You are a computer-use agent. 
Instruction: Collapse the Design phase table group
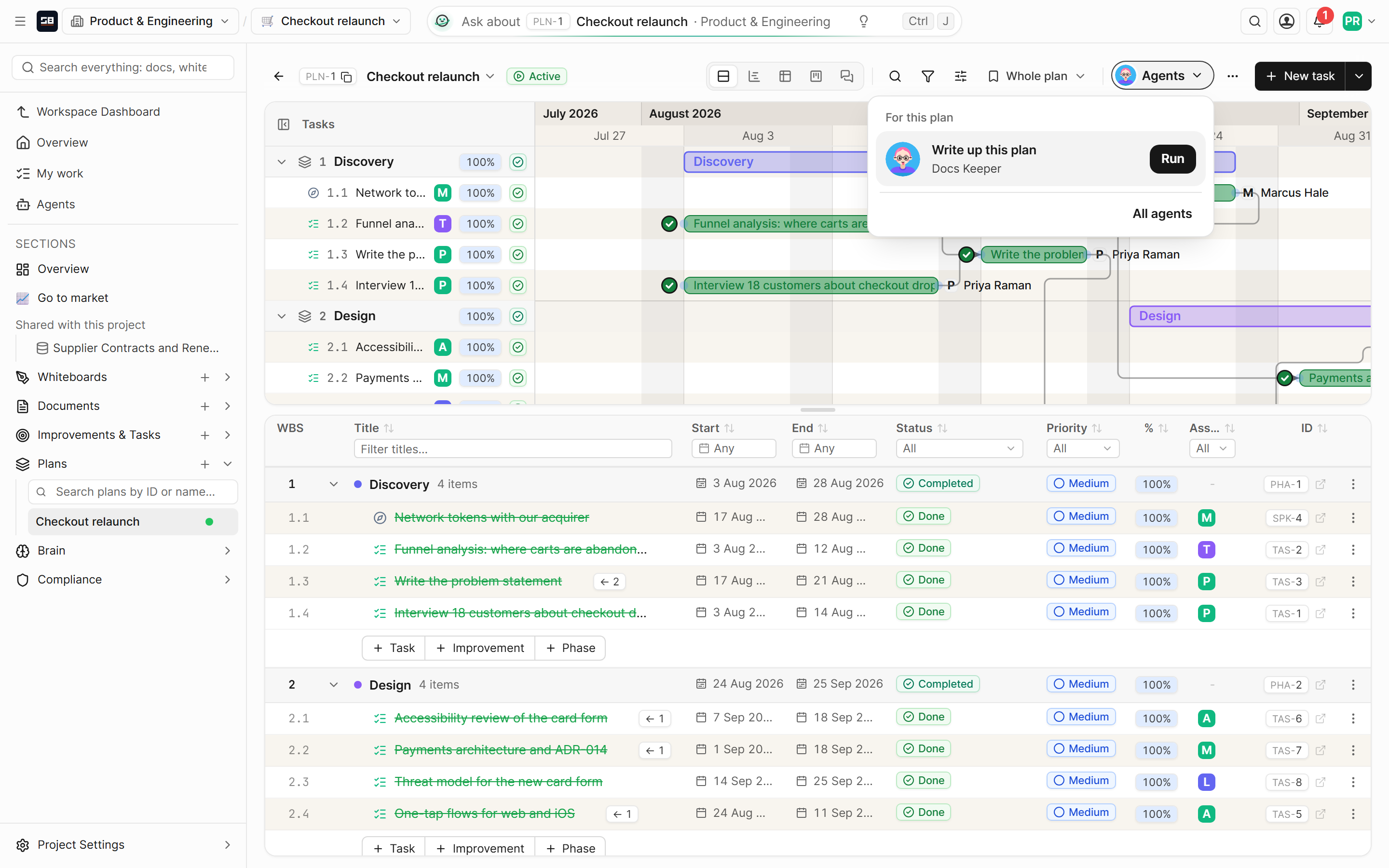point(333,685)
